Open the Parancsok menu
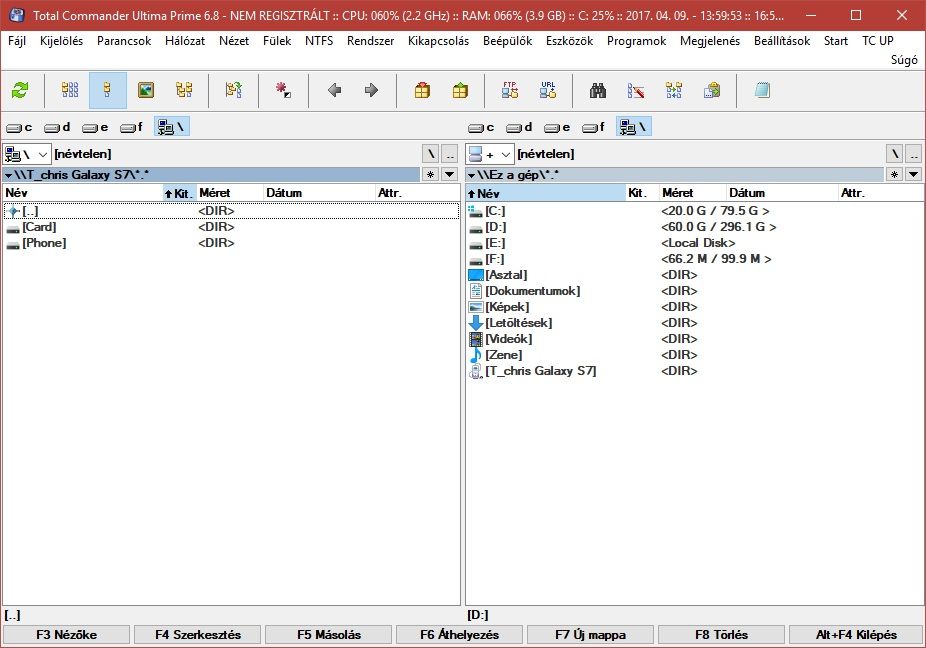 (124, 41)
